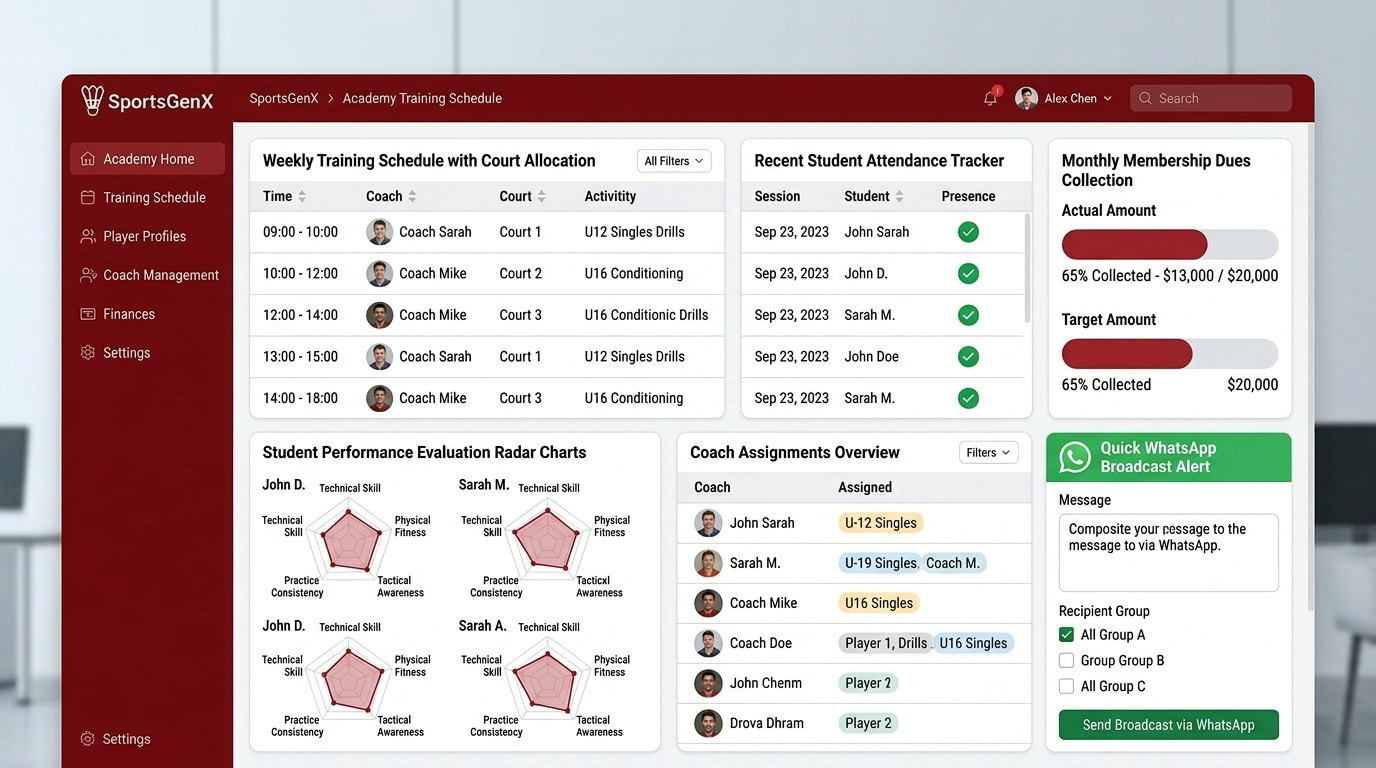Click Finances card icon in sidebar
The width and height of the screenshot is (1376, 768).
88,314
